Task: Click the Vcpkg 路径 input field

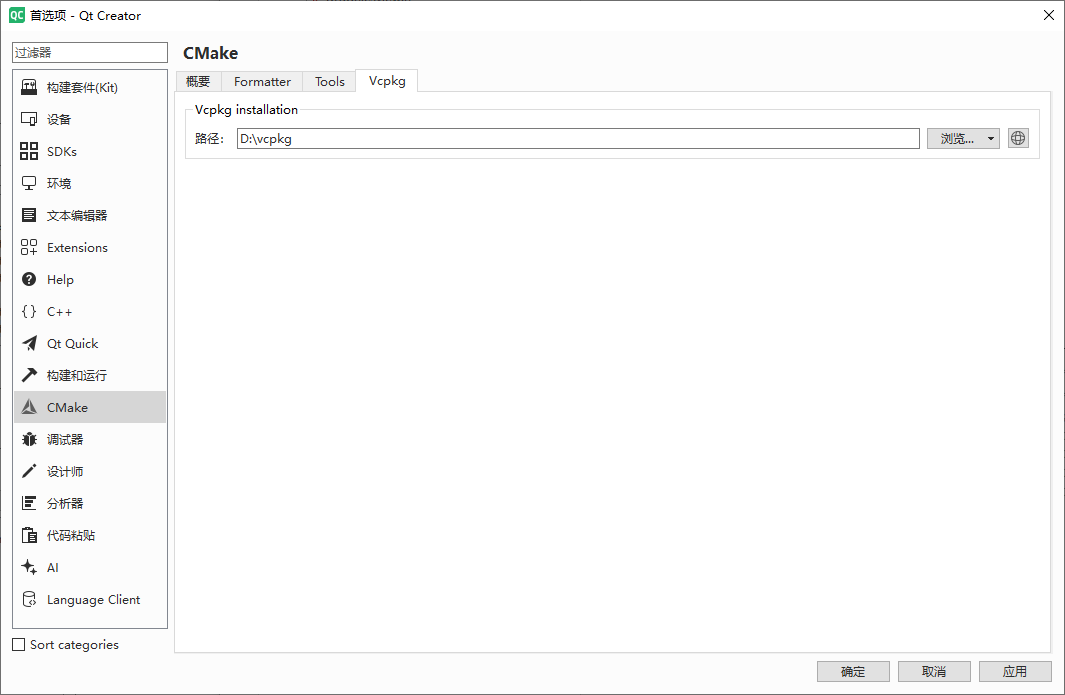Action: pyautogui.click(x=577, y=139)
